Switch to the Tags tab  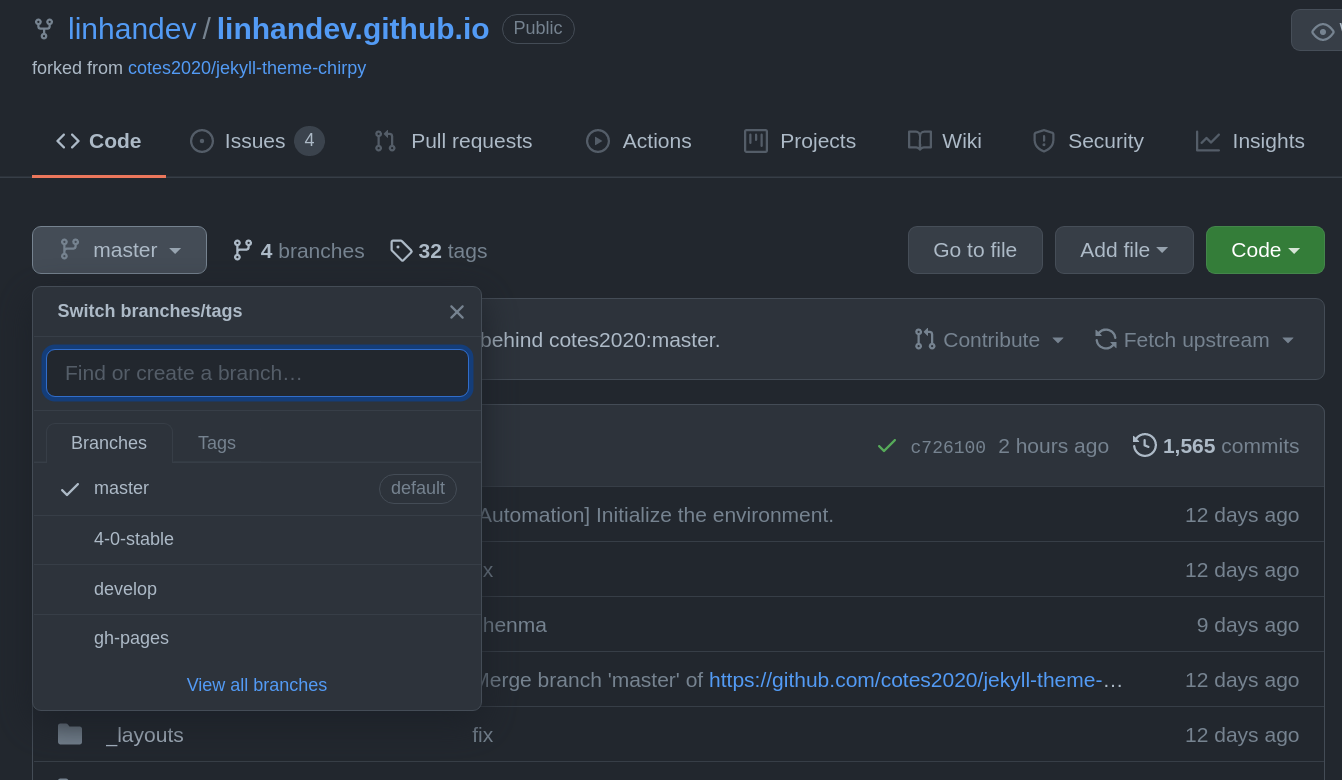(216, 443)
